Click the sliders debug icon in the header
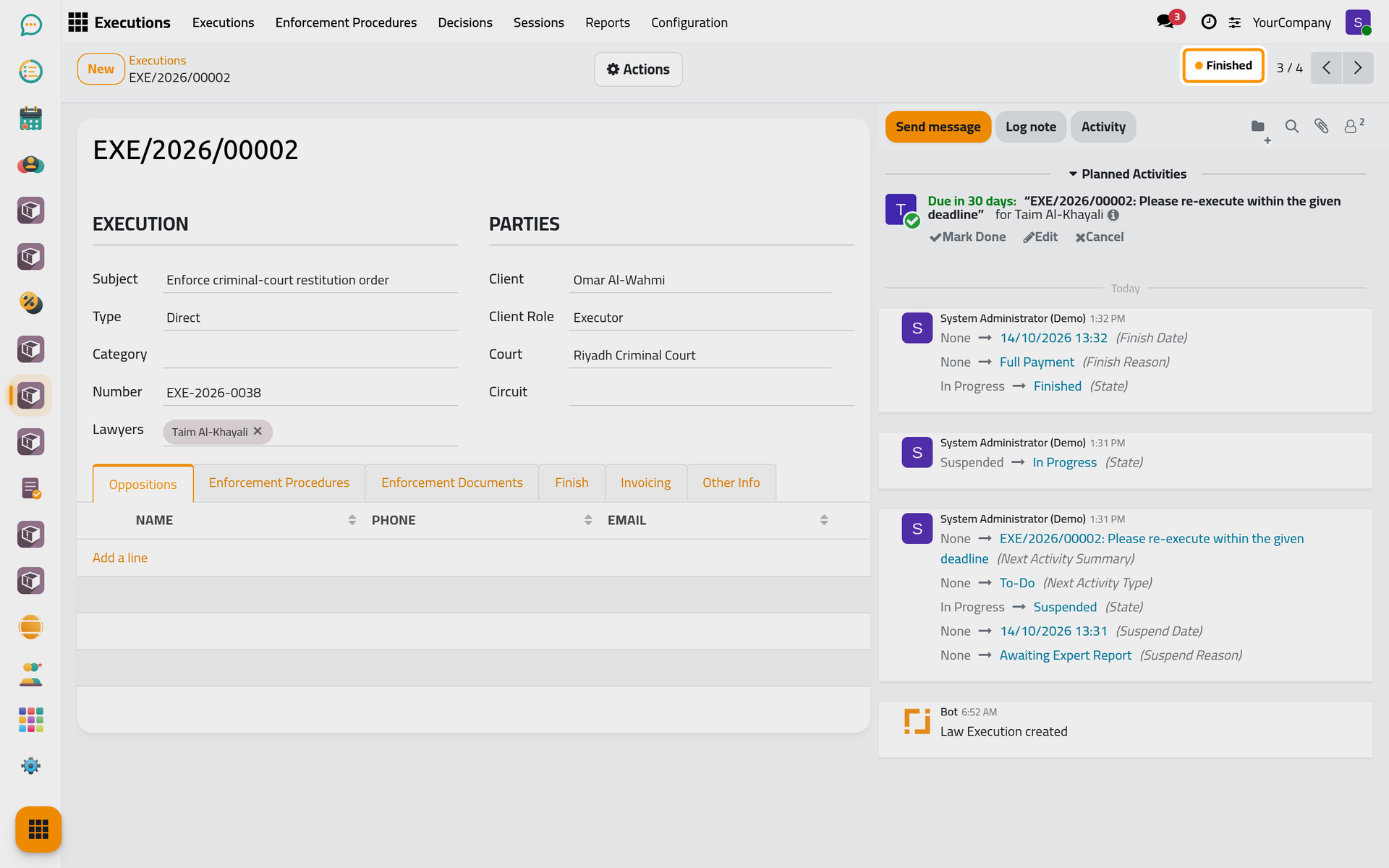 pos(1235,22)
